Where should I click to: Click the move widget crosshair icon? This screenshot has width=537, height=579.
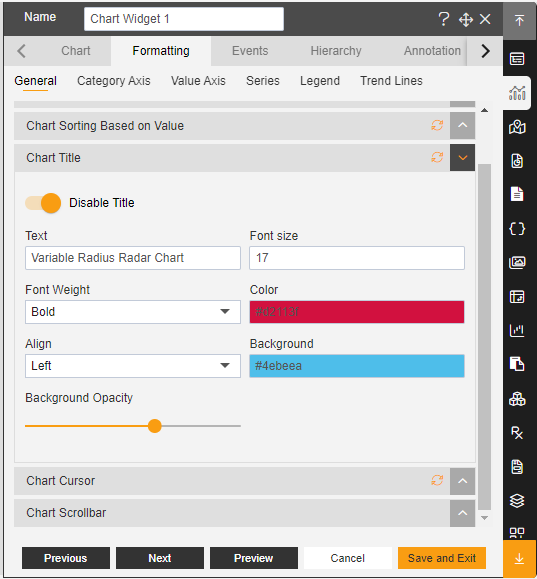466,20
